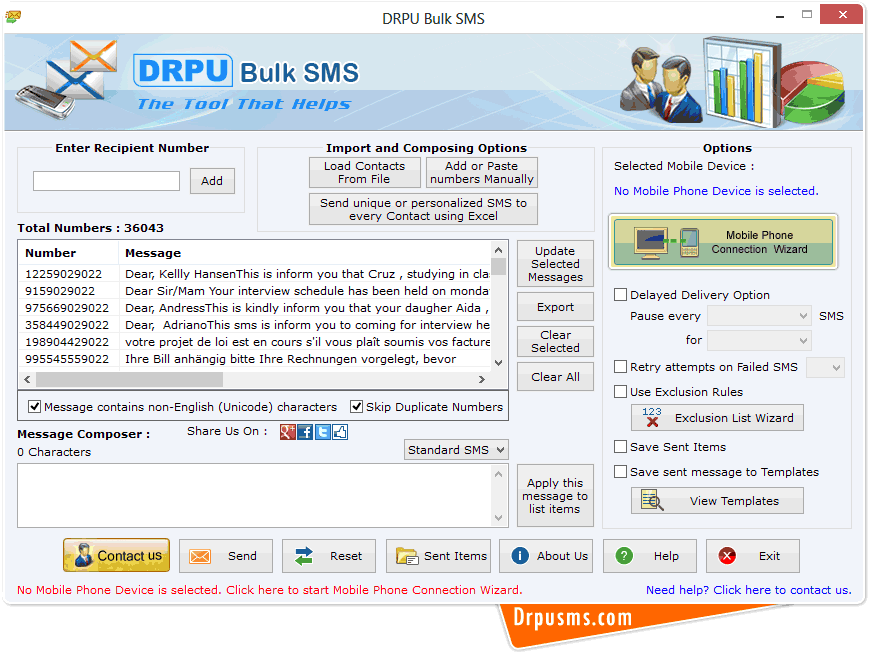Click the Twitter share icon

pos(323,432)
